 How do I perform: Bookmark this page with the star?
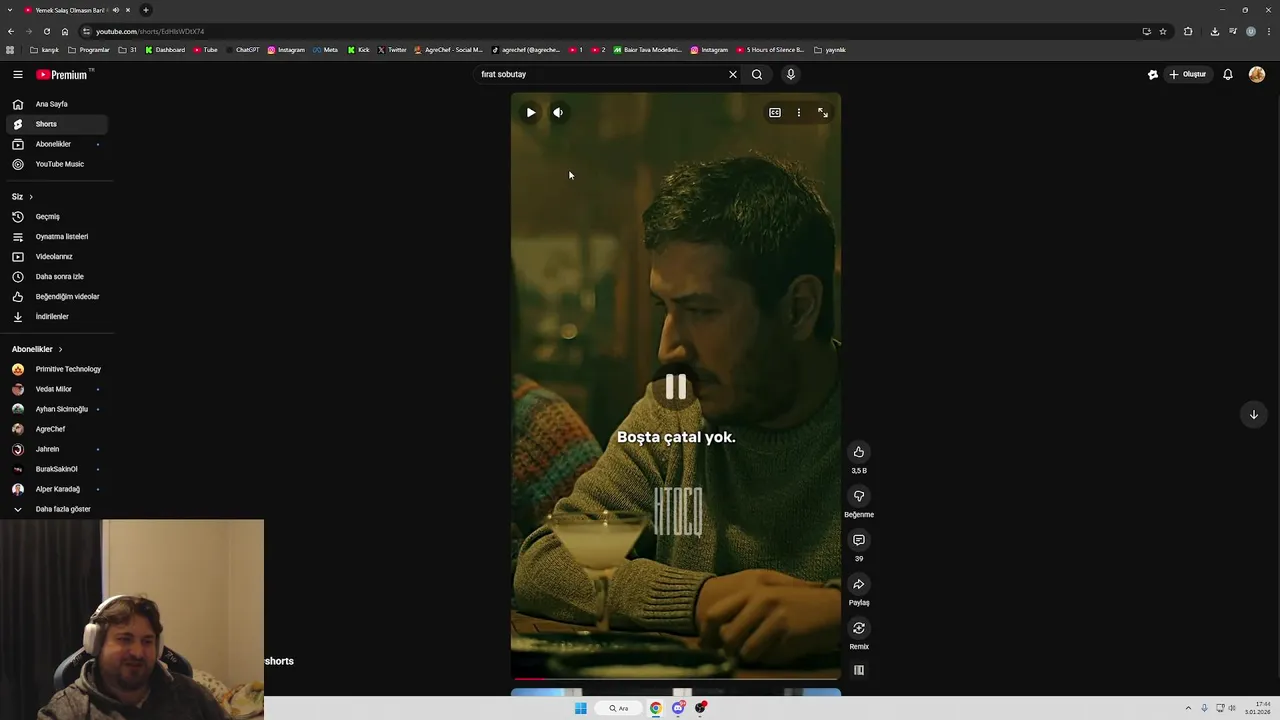pyautogui.click(x=1162, y=31)
